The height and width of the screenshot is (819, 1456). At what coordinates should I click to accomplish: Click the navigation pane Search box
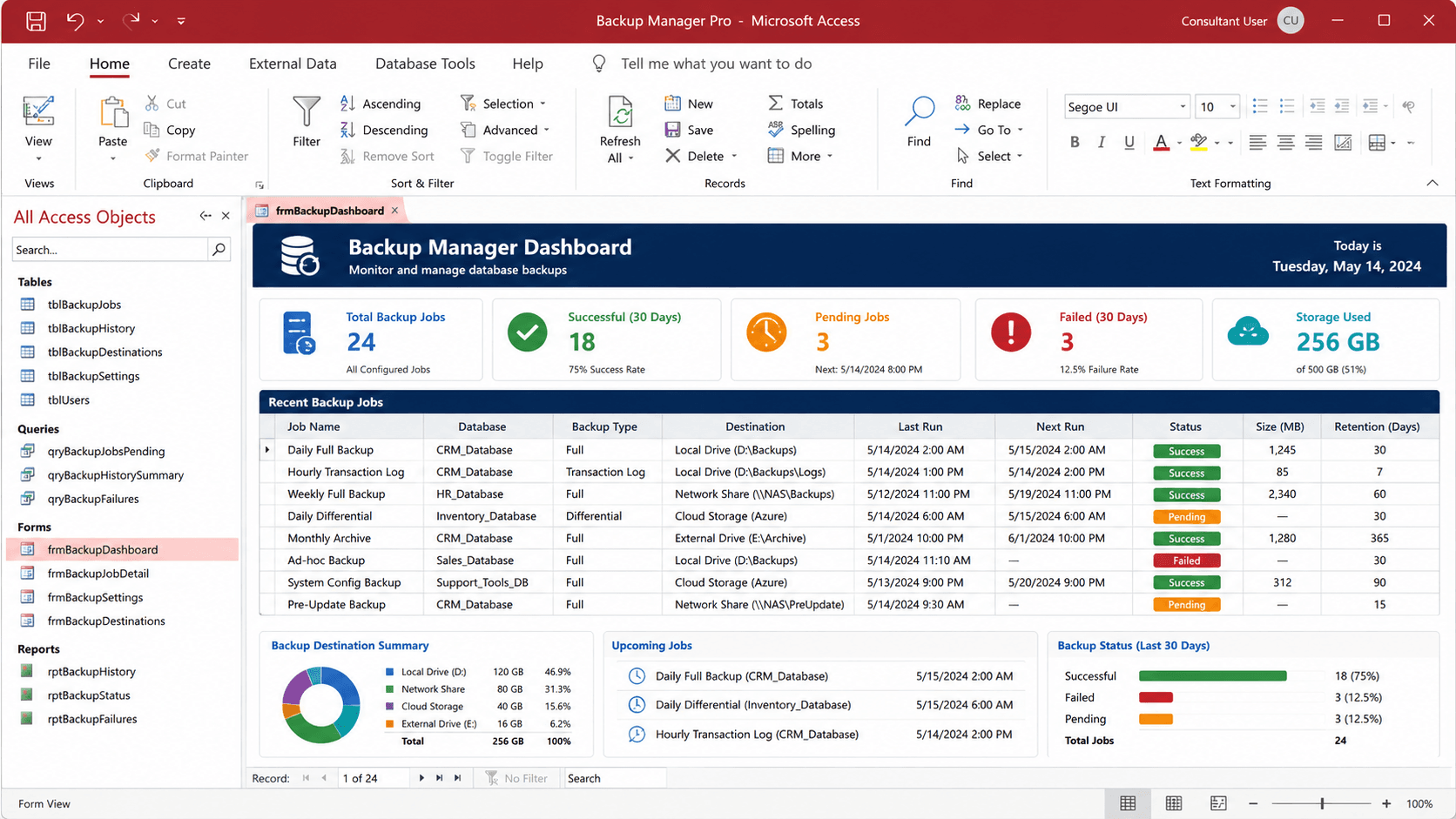click(111, 250)
